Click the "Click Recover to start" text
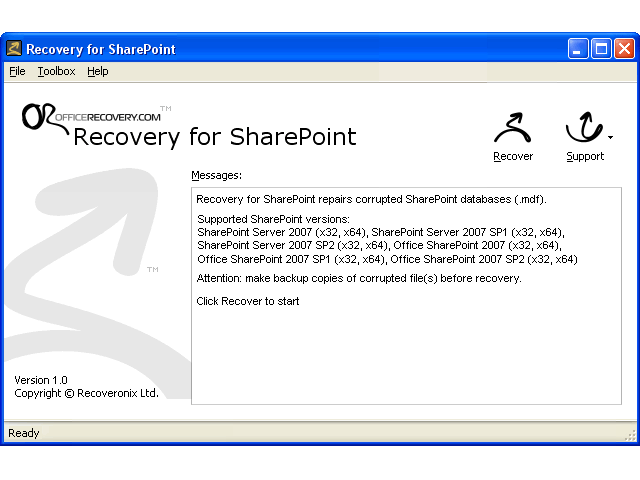The width and height of the screenshot is (640, 480). click(x=248, y=301)
